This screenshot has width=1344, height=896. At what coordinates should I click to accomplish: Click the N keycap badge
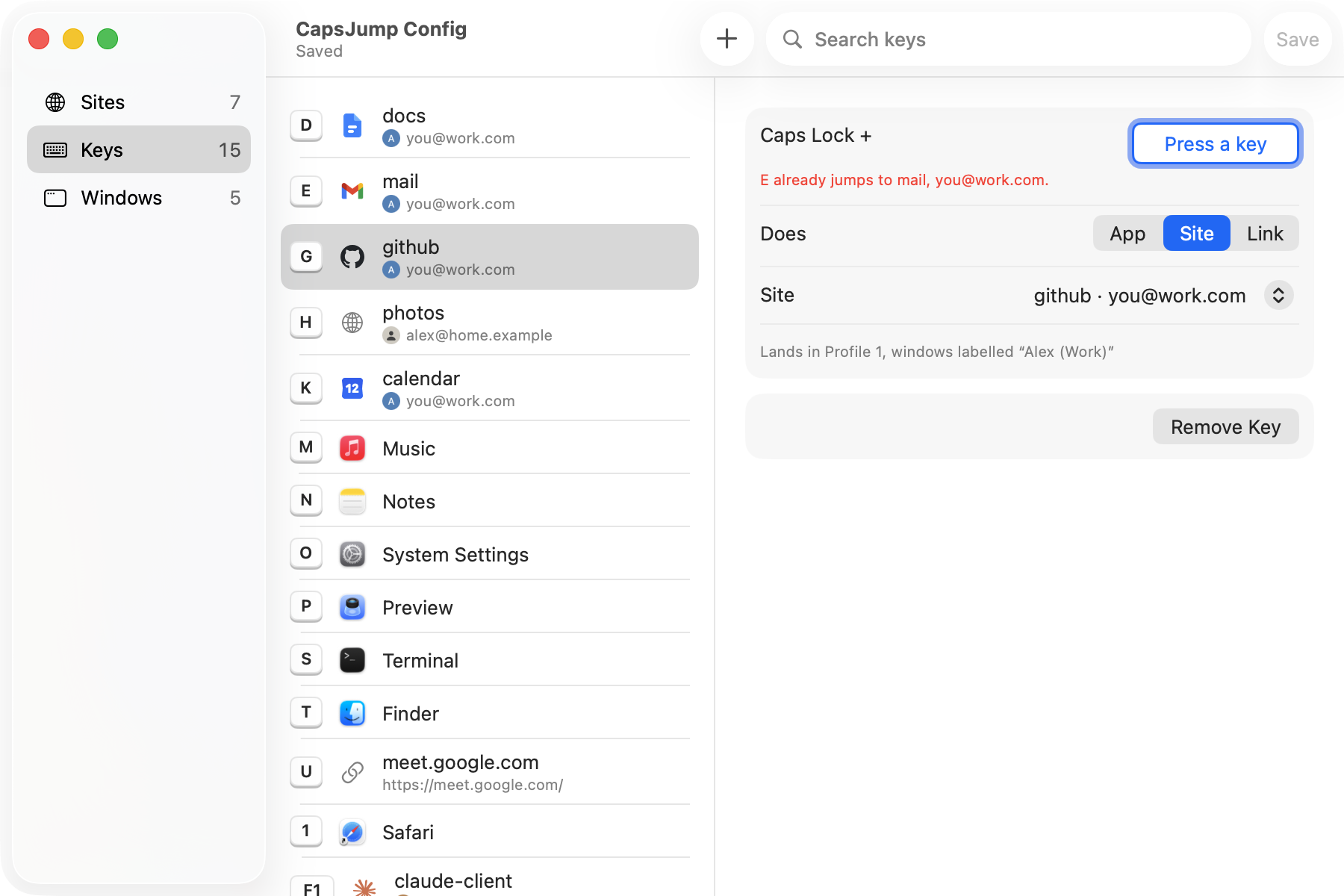[306, 501]
